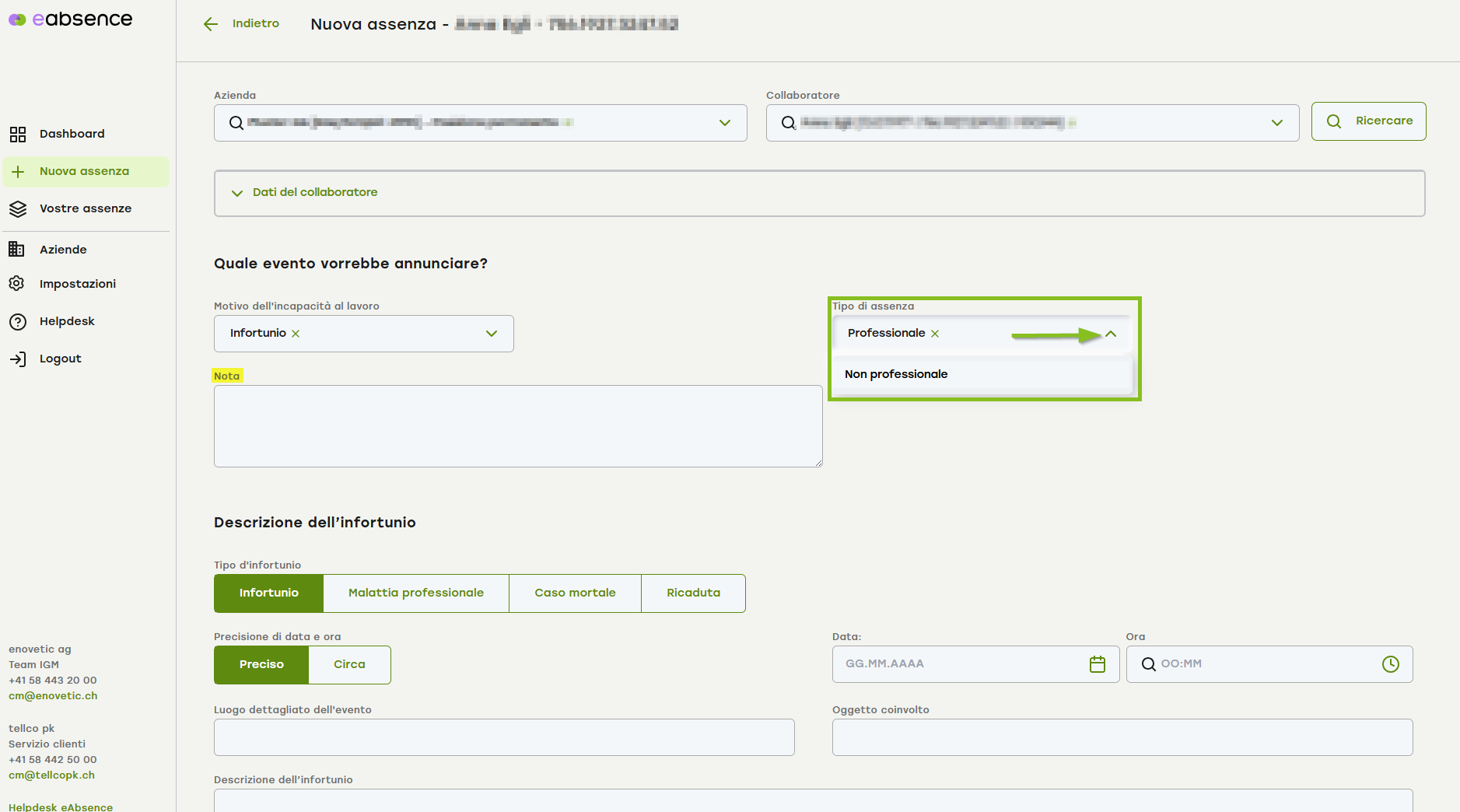This screenshot has width=1460, height=812.
Task: Select Malattia professionale accident type
Action: click(x=415, y=593)
